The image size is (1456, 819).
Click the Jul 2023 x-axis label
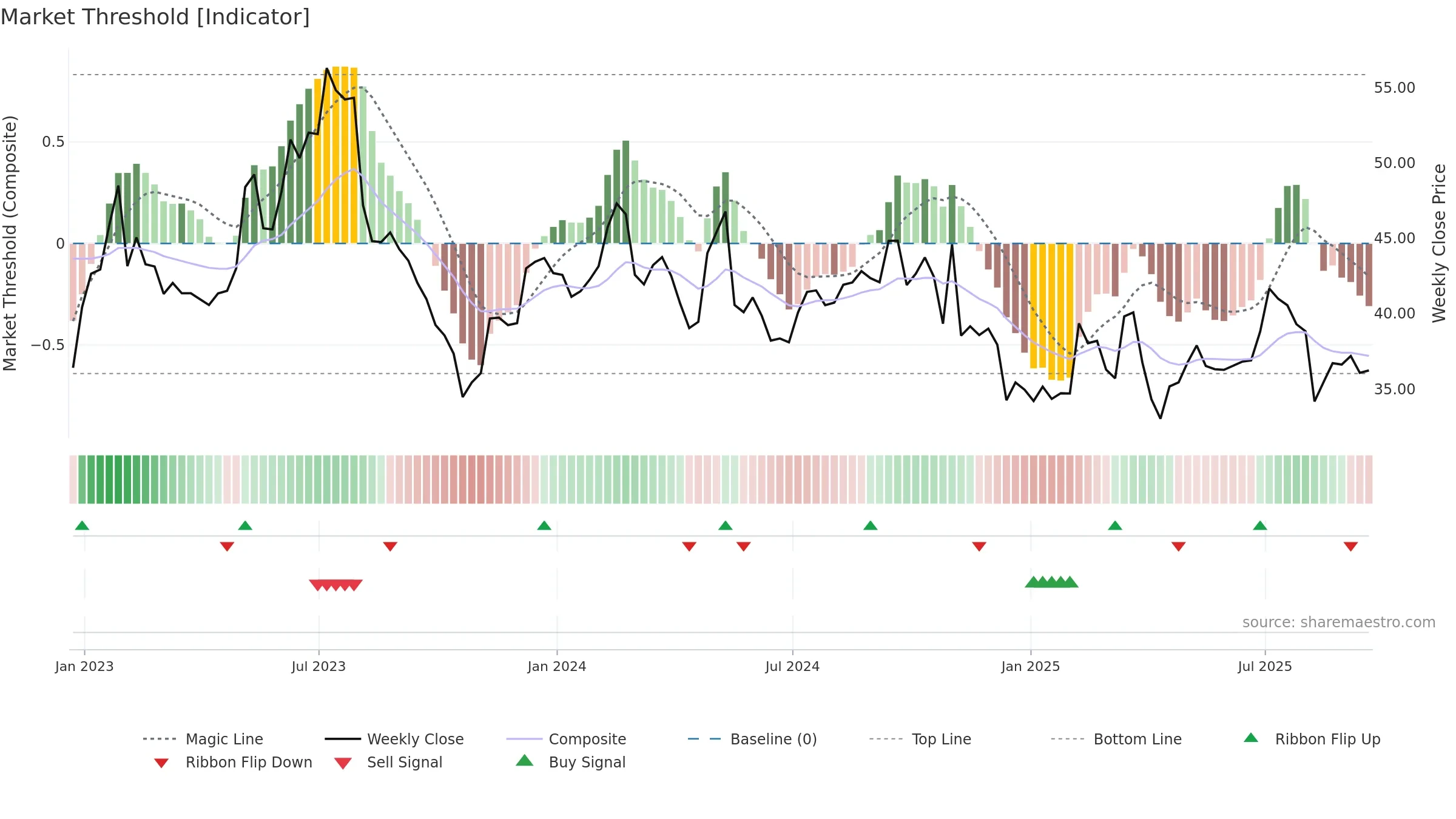click(x=318, y=667)
